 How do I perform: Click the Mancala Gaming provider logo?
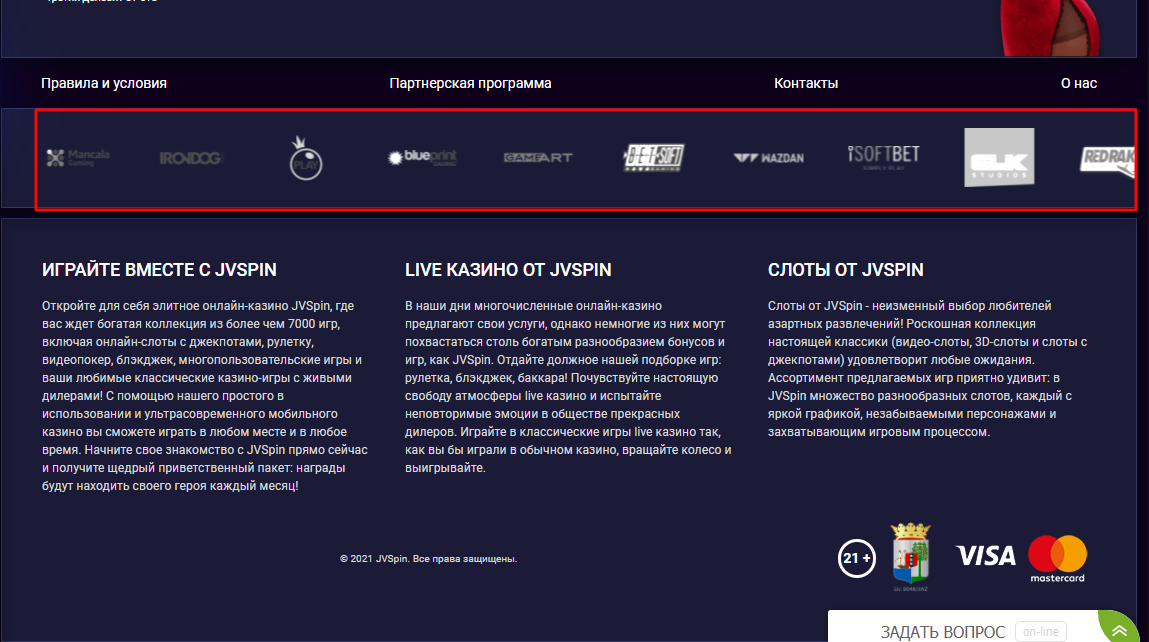coord(78,158)
